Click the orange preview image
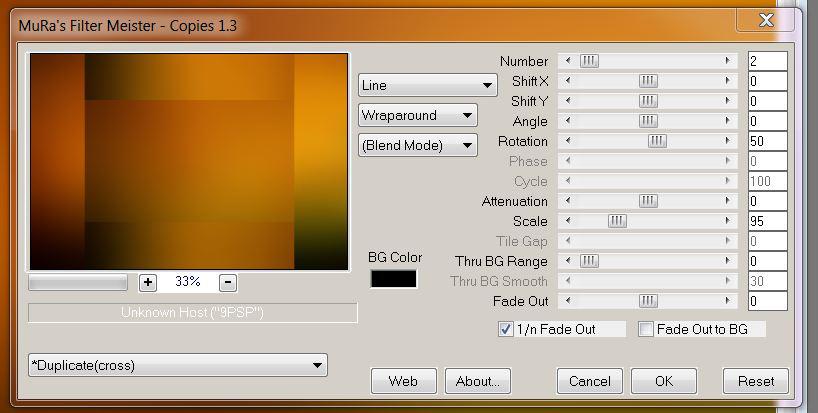 (x=189, y=162)
